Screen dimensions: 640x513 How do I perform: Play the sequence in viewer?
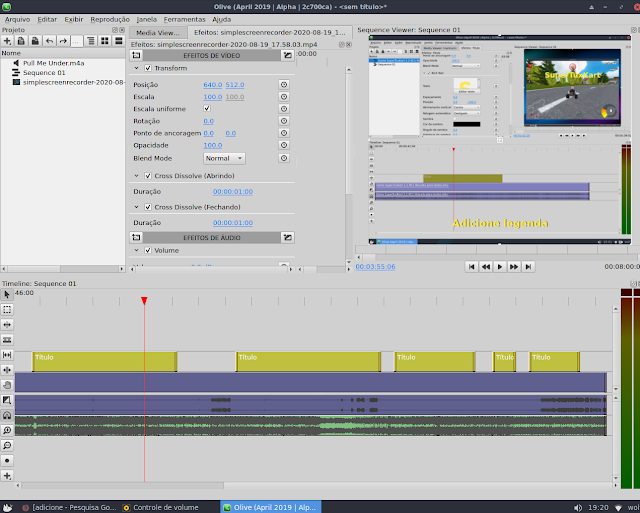pyautogui.click(x=500, y=266)
